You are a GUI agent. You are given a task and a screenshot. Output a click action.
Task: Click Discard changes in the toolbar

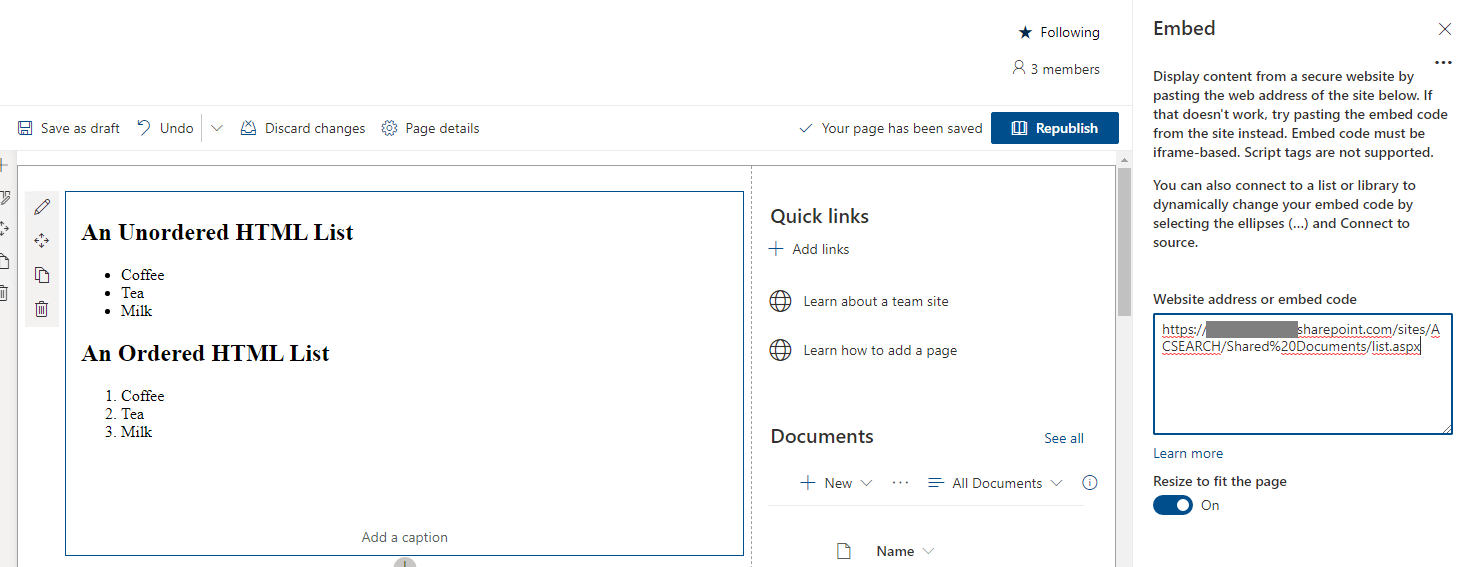303,128
